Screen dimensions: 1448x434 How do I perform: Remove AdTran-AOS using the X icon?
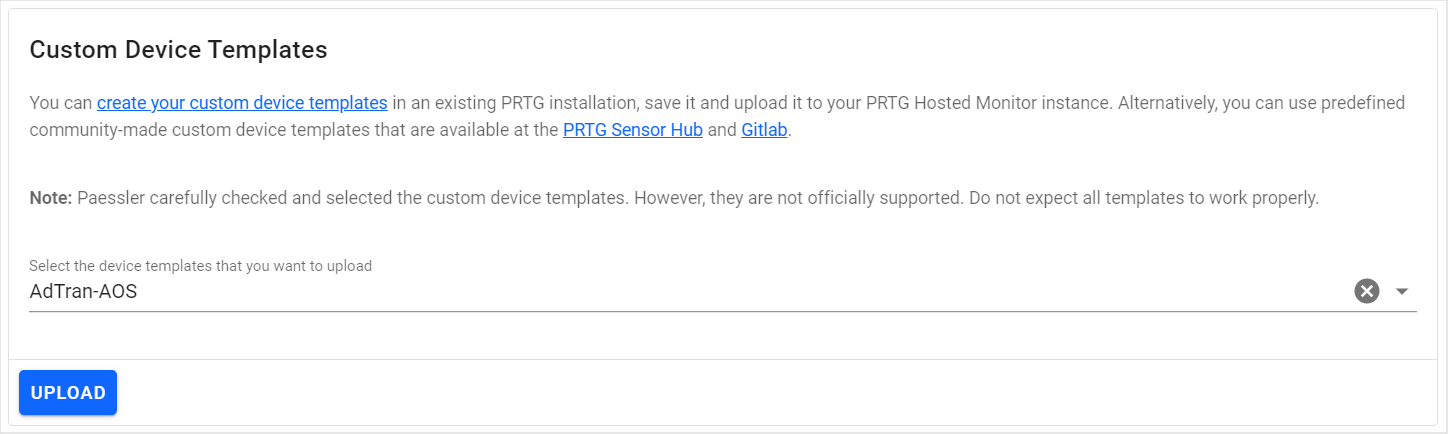(x=1366, y=291)
